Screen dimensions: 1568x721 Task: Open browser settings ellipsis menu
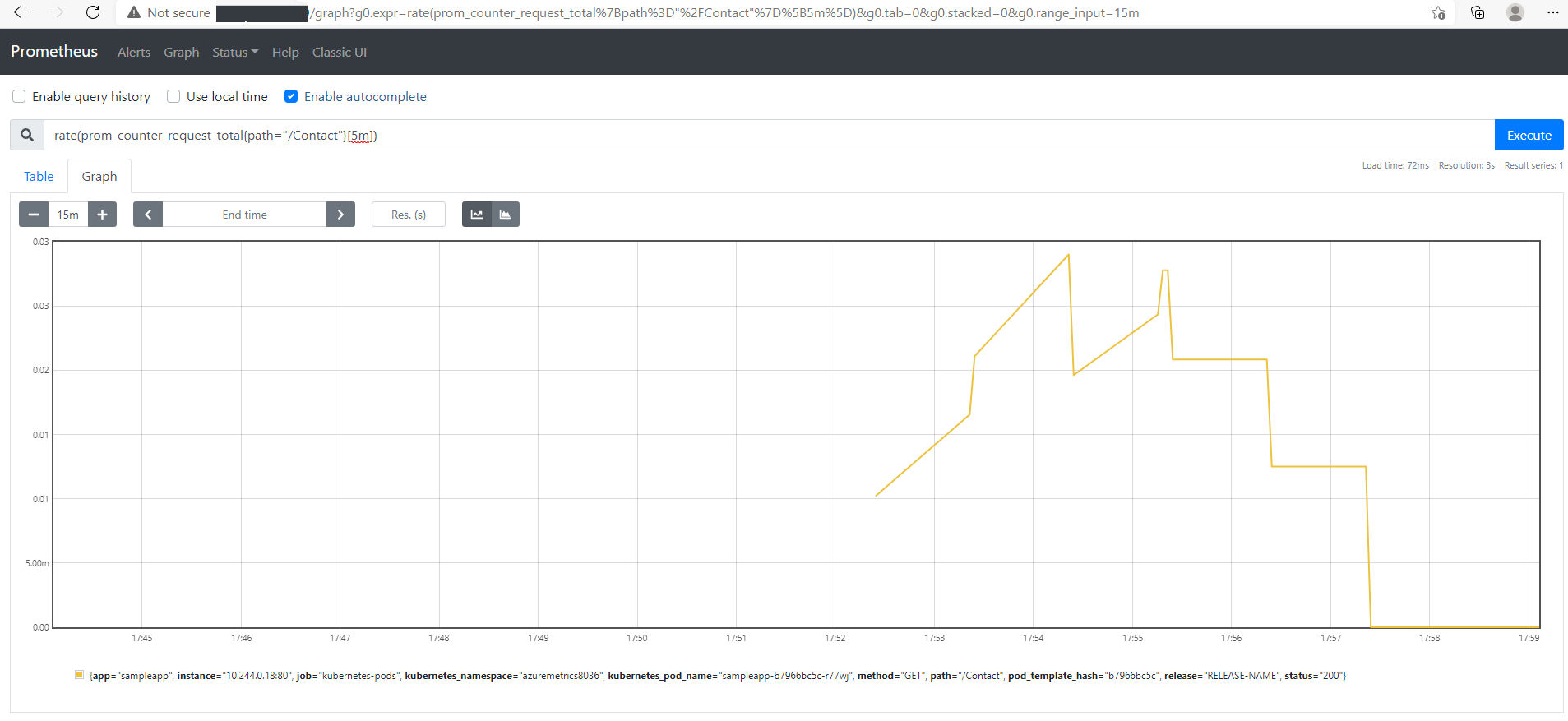pyautogui.click(x=1552, y=12)
